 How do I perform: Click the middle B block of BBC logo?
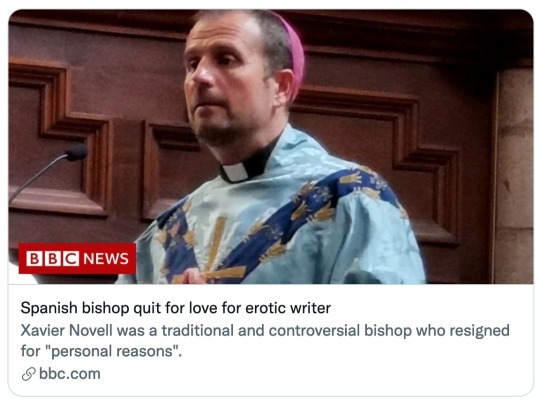tap(52, 259)
